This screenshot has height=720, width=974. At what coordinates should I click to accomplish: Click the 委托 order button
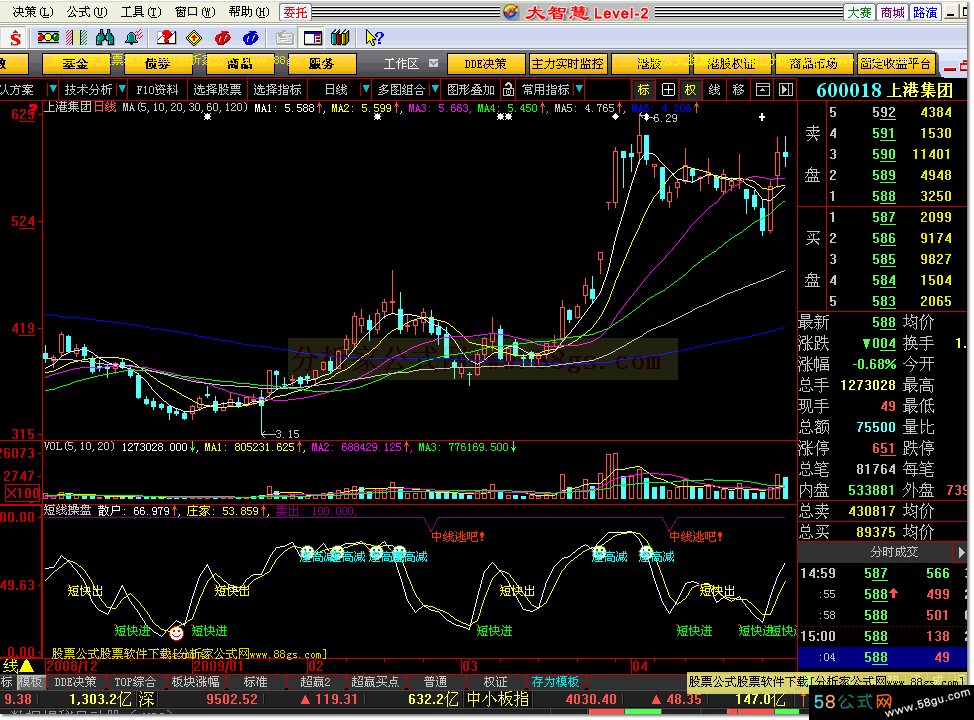tap(295, 12)
